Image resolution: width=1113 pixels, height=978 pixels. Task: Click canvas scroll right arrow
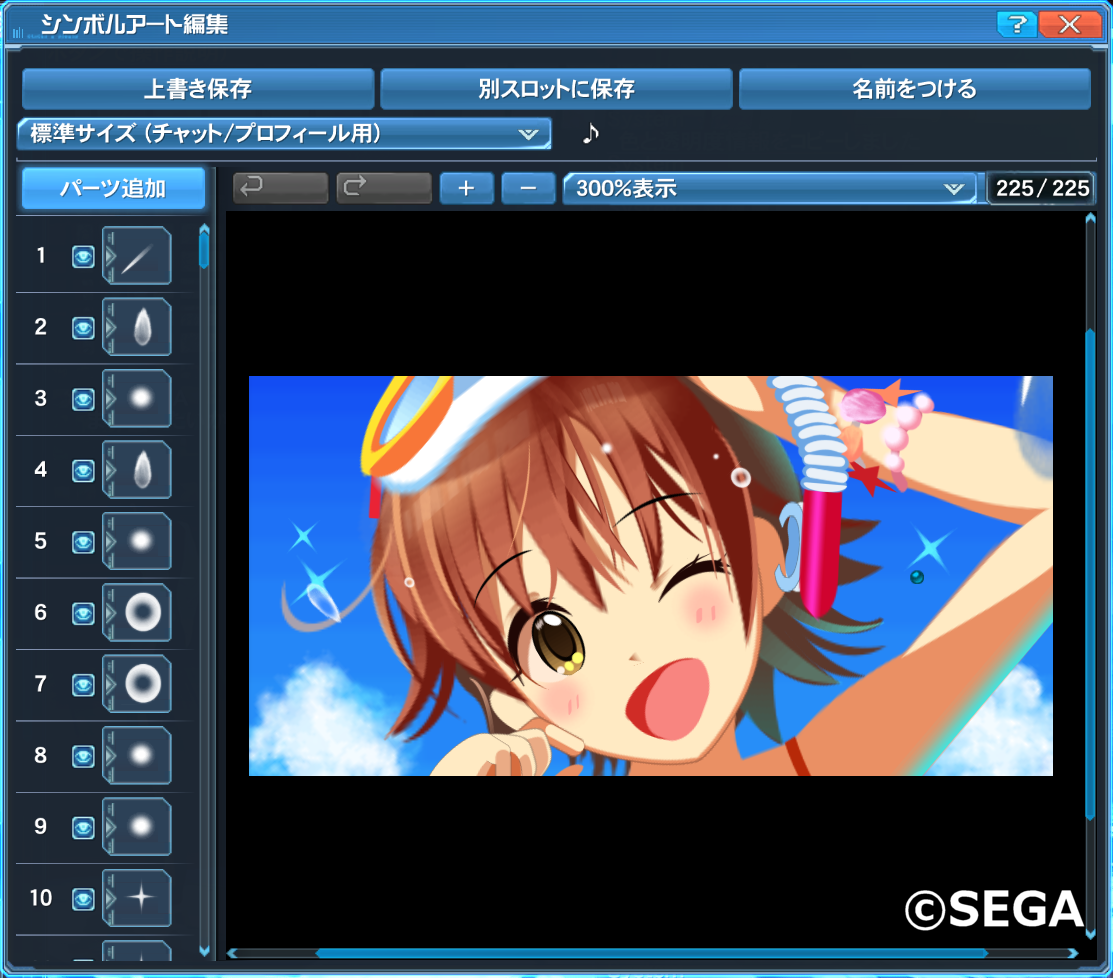click(x=1073, y=953)
